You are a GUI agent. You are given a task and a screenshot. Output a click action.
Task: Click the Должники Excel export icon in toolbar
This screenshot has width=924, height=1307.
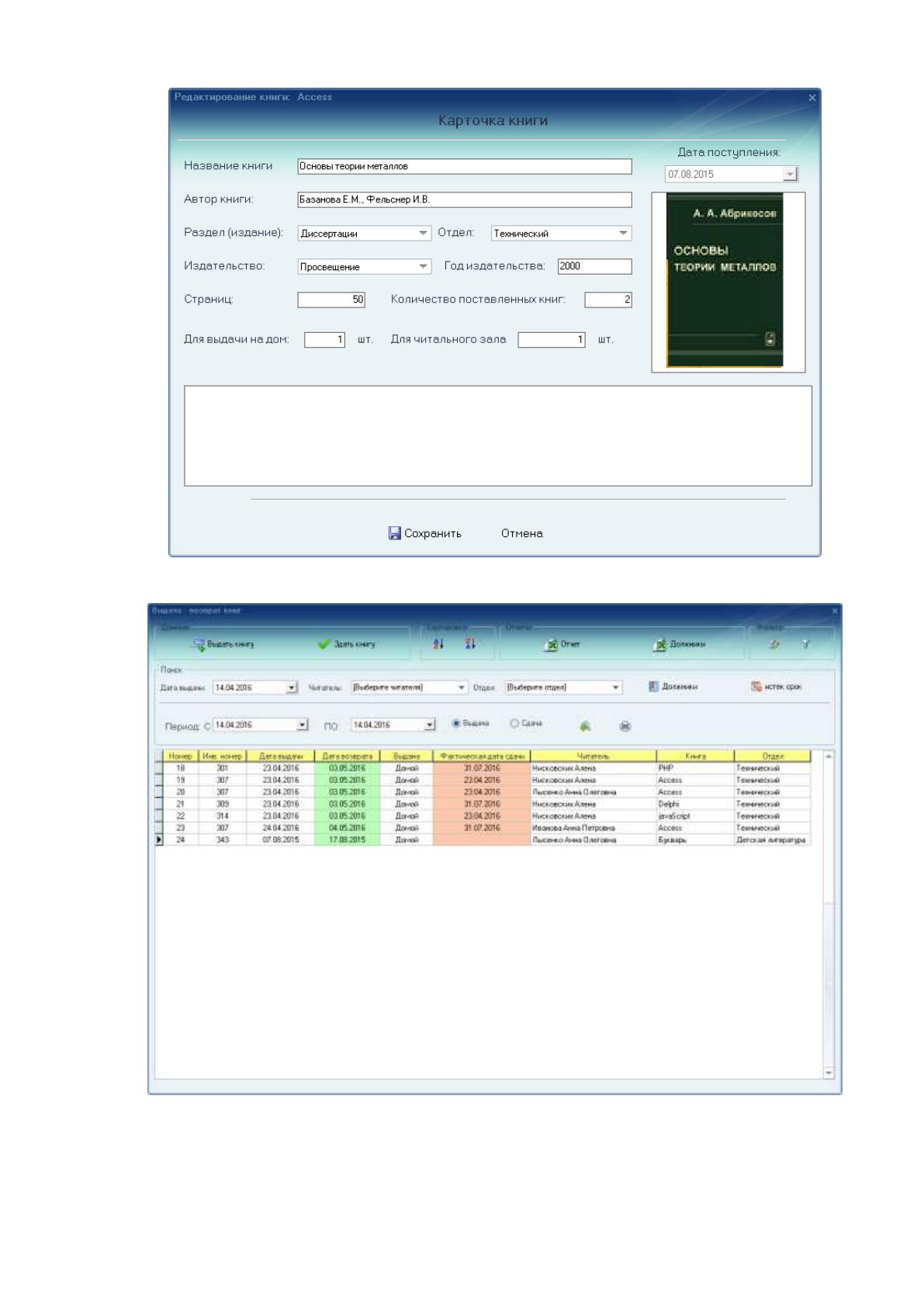coord(660,644)
